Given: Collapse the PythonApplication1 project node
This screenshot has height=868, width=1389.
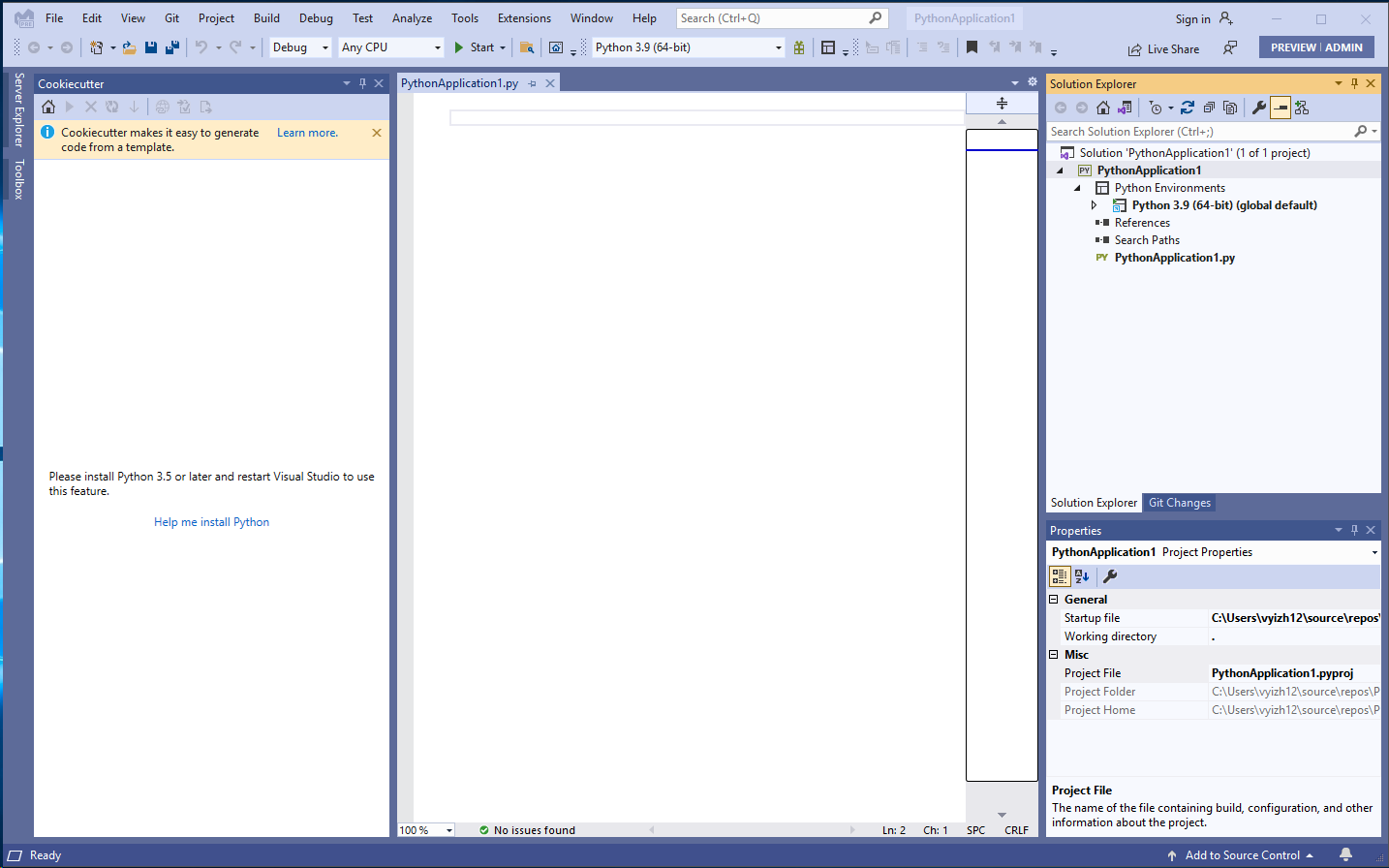Looking at the screenshot, I should (x=1059, y=170).
